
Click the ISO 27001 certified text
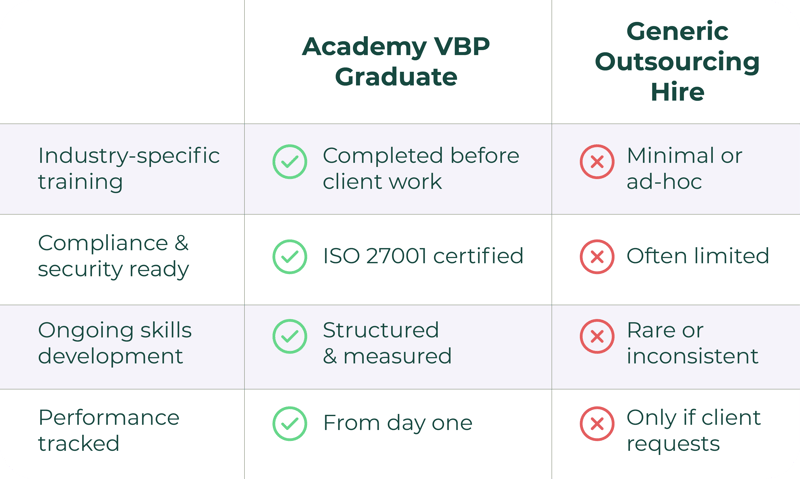(423, 256)
